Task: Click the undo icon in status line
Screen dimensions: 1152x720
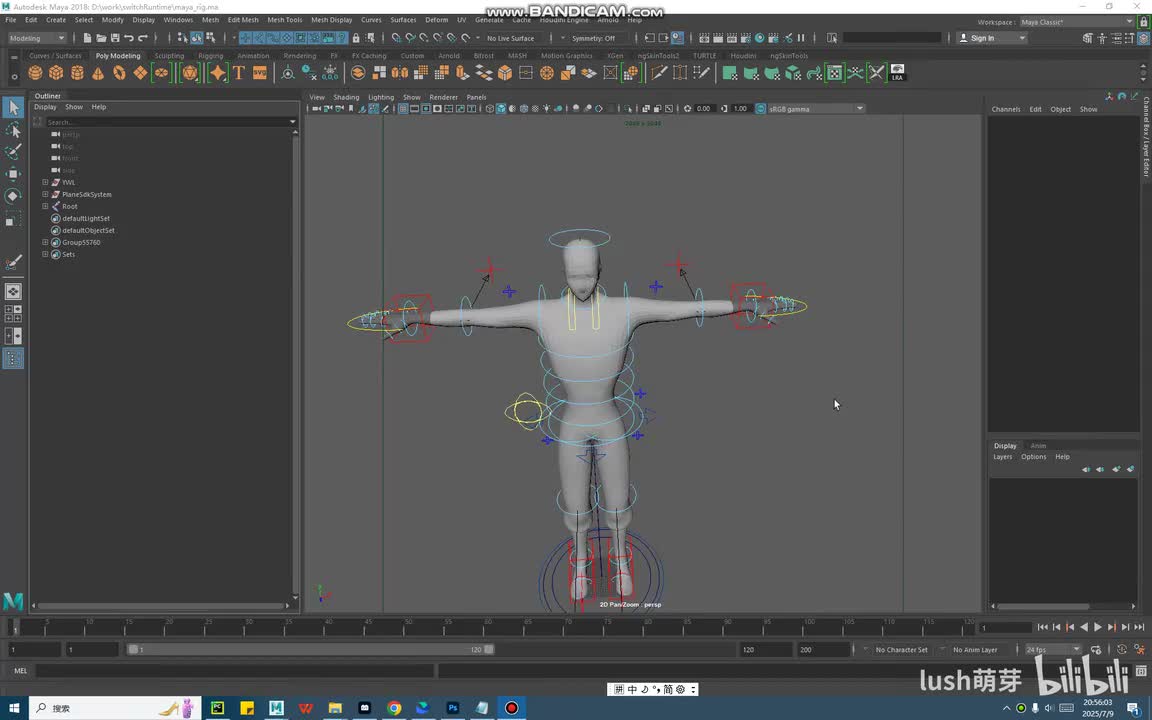Action: 129,38
